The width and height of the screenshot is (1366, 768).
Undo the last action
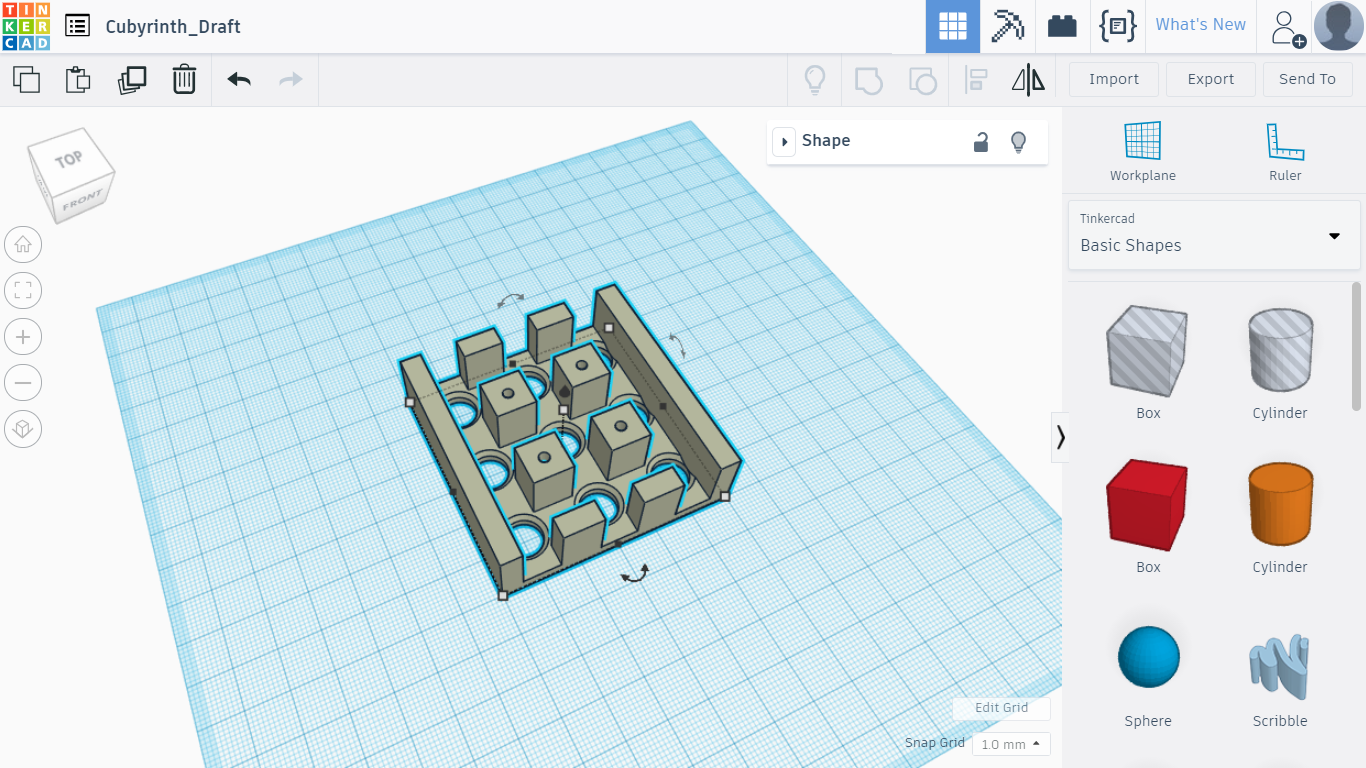[x=239, y=79]
